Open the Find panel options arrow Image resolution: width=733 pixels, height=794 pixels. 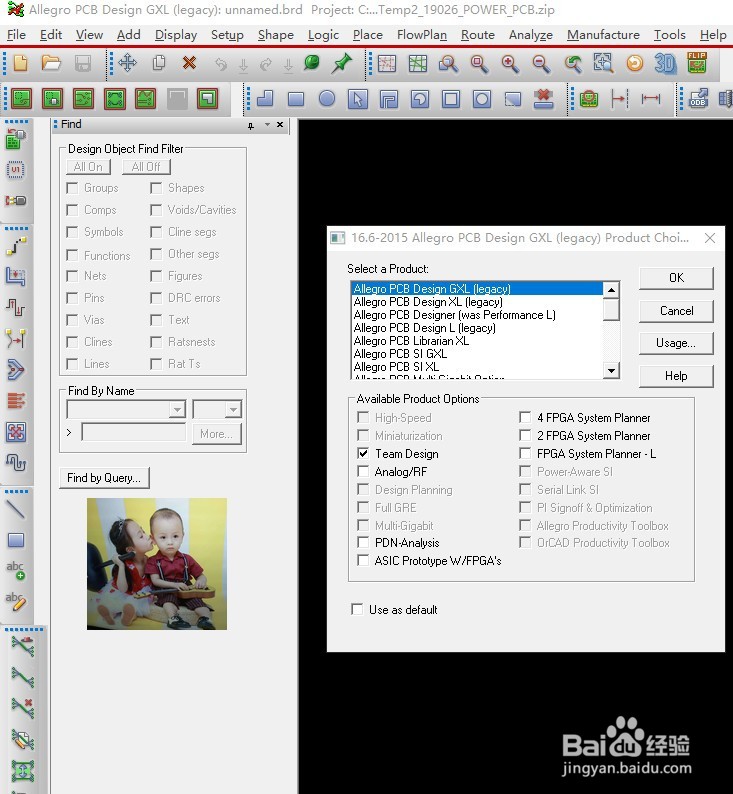(267, 125)
